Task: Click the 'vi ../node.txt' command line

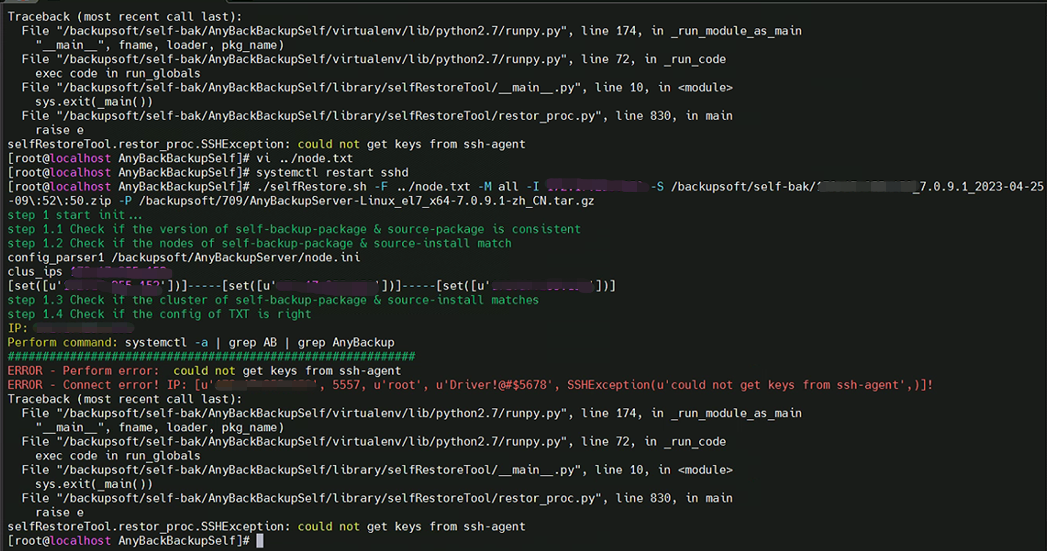Action: coord(304,158)
